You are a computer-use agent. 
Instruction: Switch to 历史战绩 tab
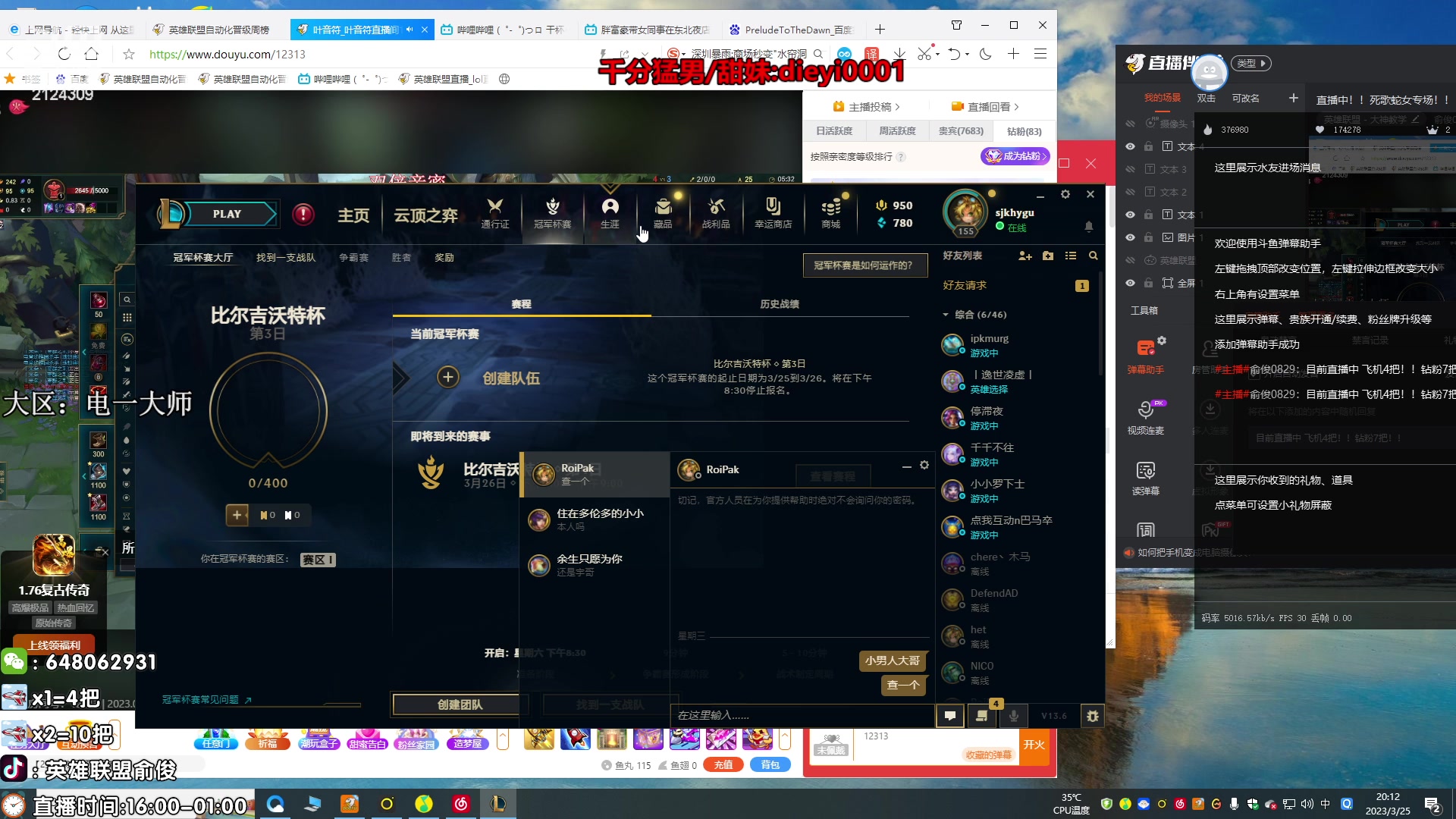(x=780, y=304)
